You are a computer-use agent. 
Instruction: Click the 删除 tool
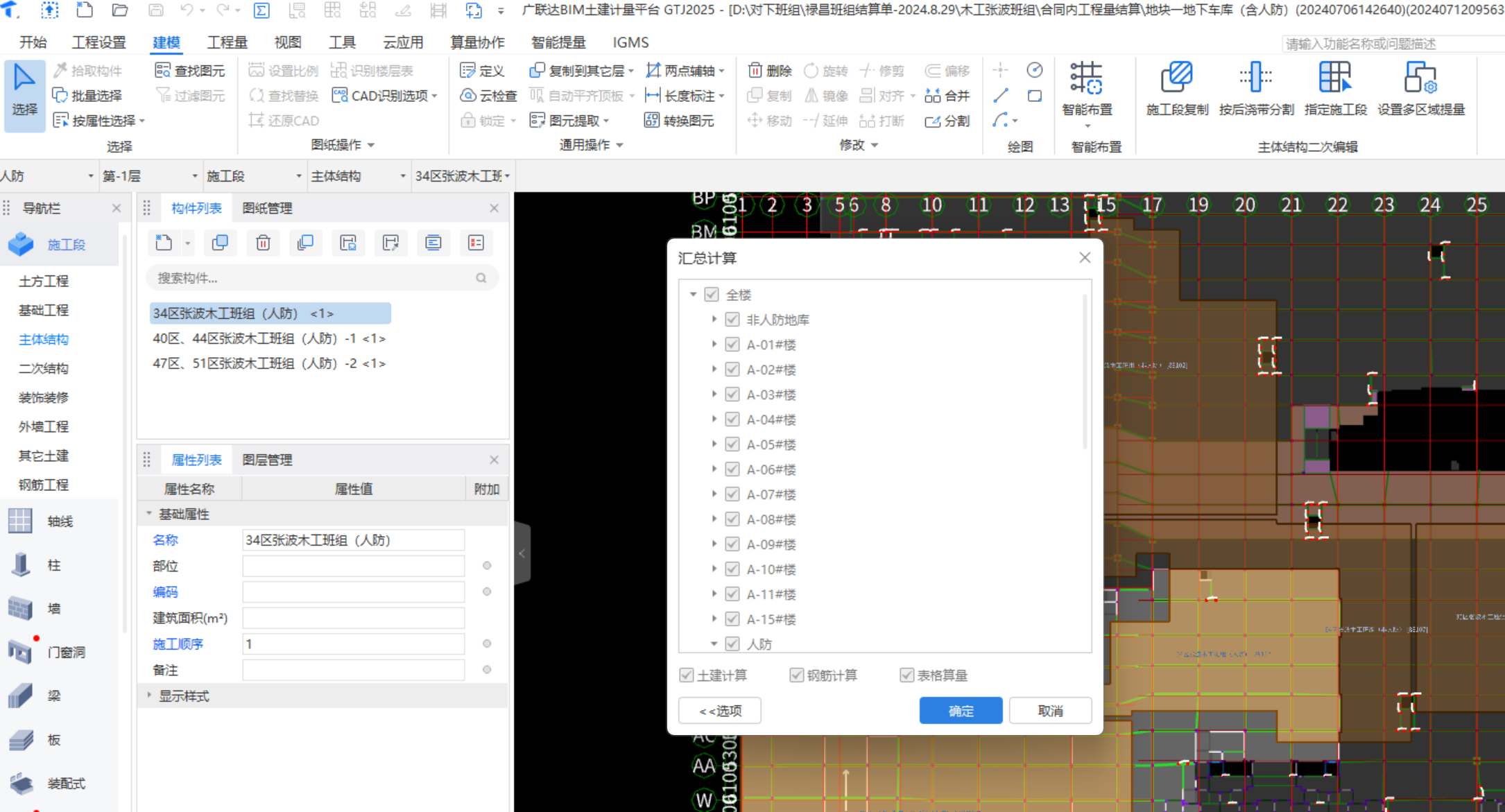(770, 71)
